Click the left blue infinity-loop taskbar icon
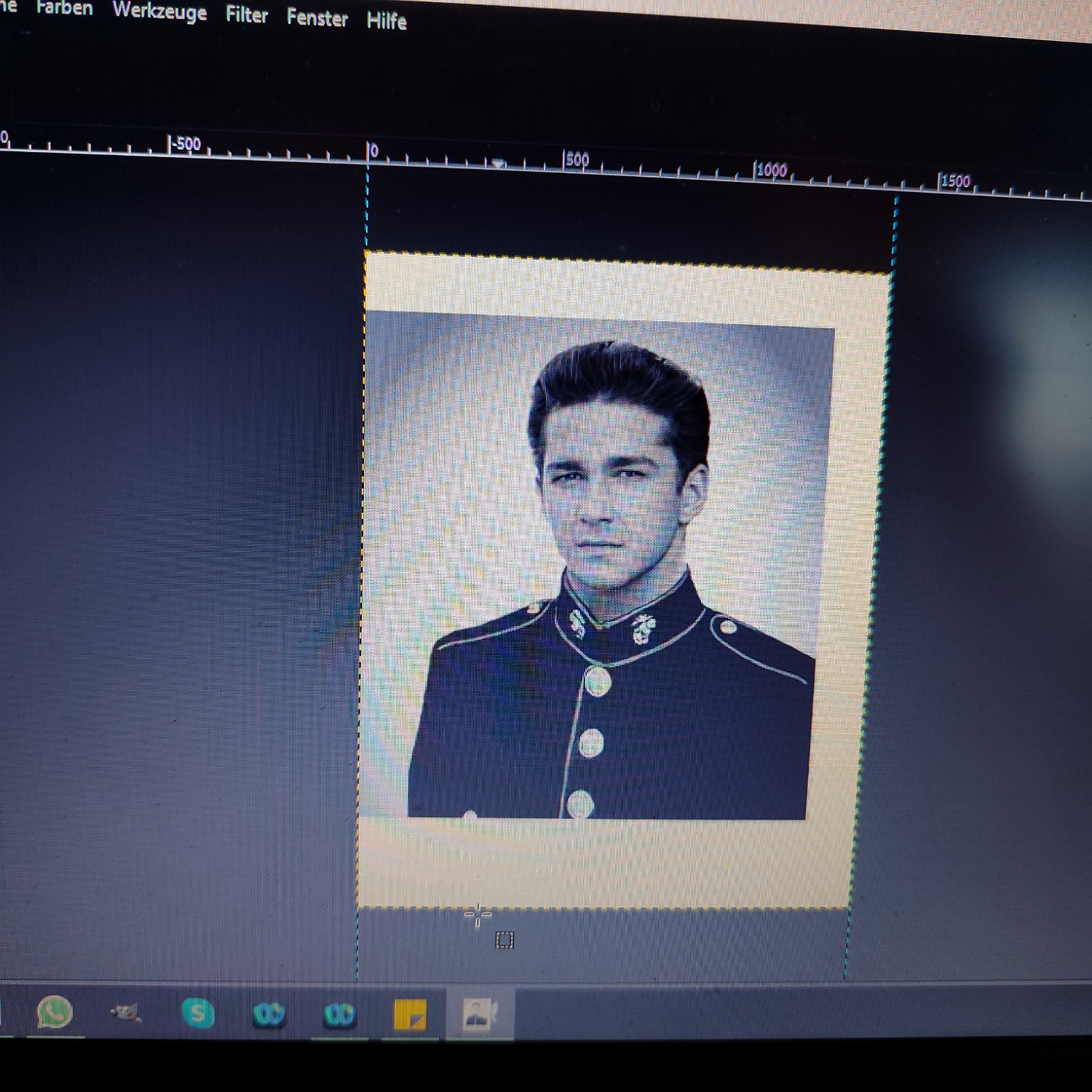The width and height of the screenshot is (1092, 1092). point(269,1014)
